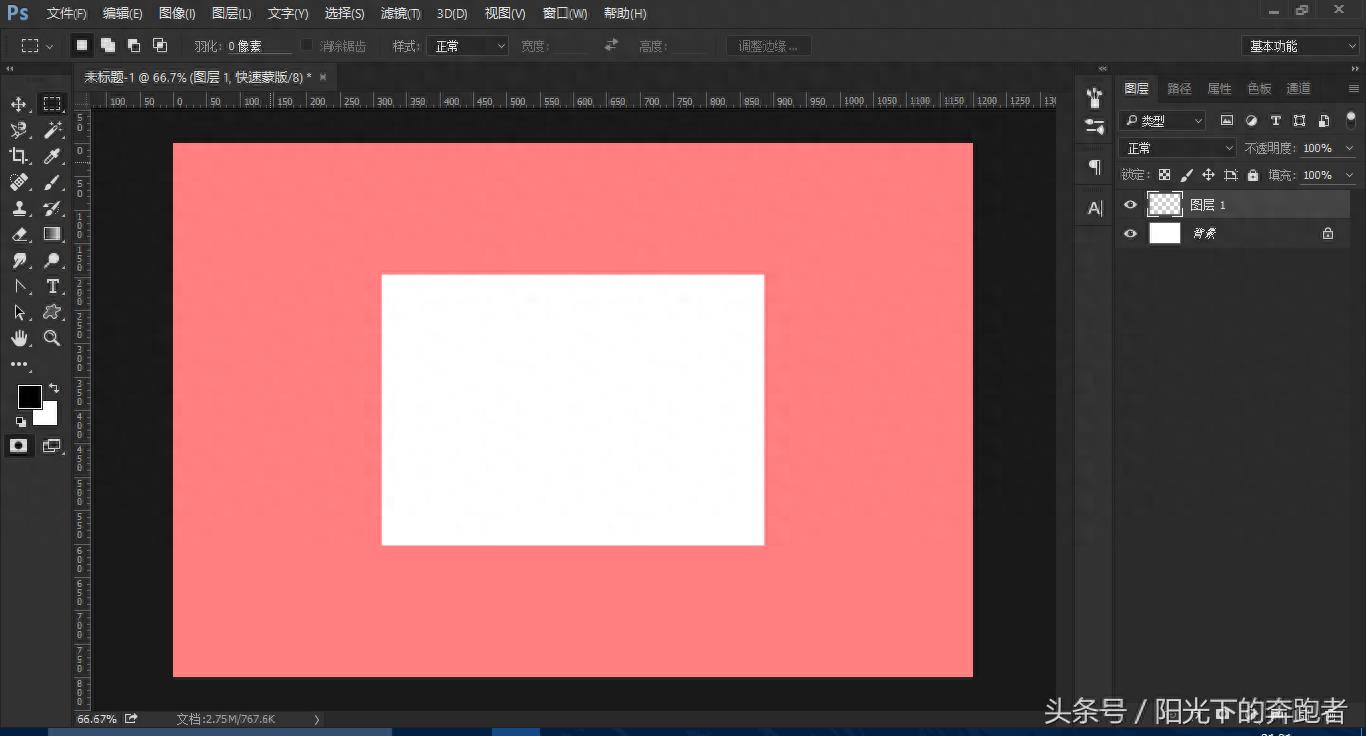Toggle lock position
This screenshot has height=736, width=1366.
(1208, 175)
